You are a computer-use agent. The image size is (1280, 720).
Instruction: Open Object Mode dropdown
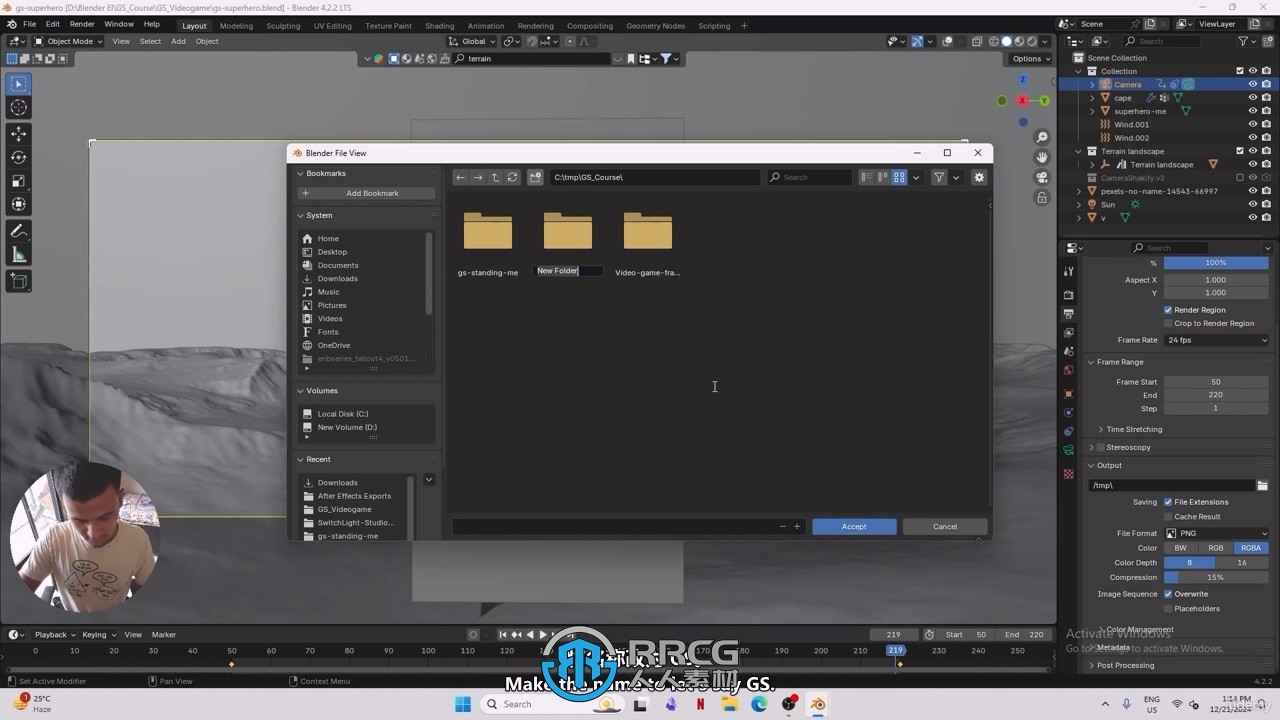67,41
